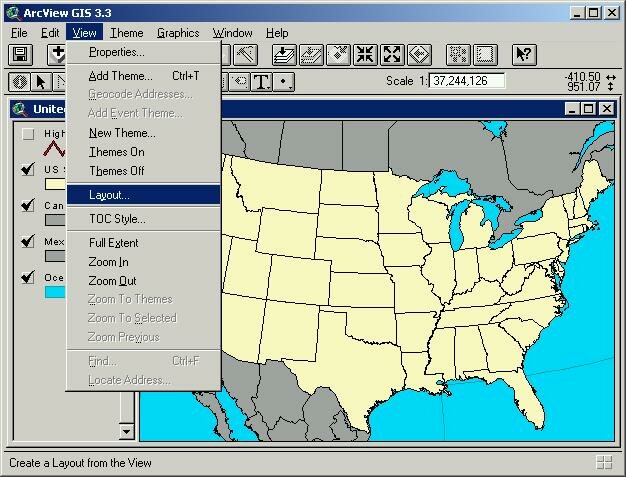Screen dimensions: 626x477
Task: Click Select Features Using Graphic icon
Action: click(x=458, y=55)
